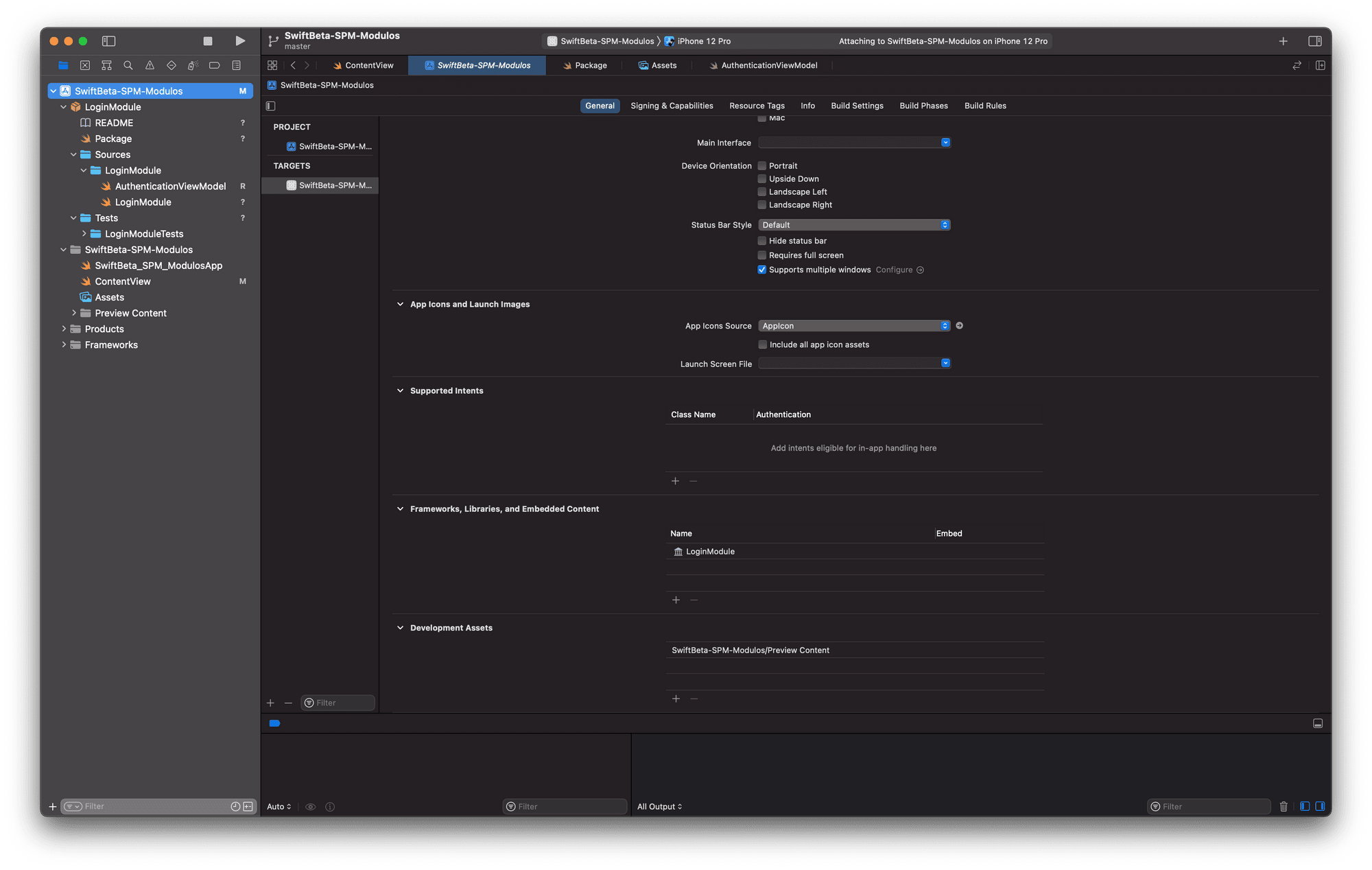Open the Report navigator

click(x=237, y=65)
